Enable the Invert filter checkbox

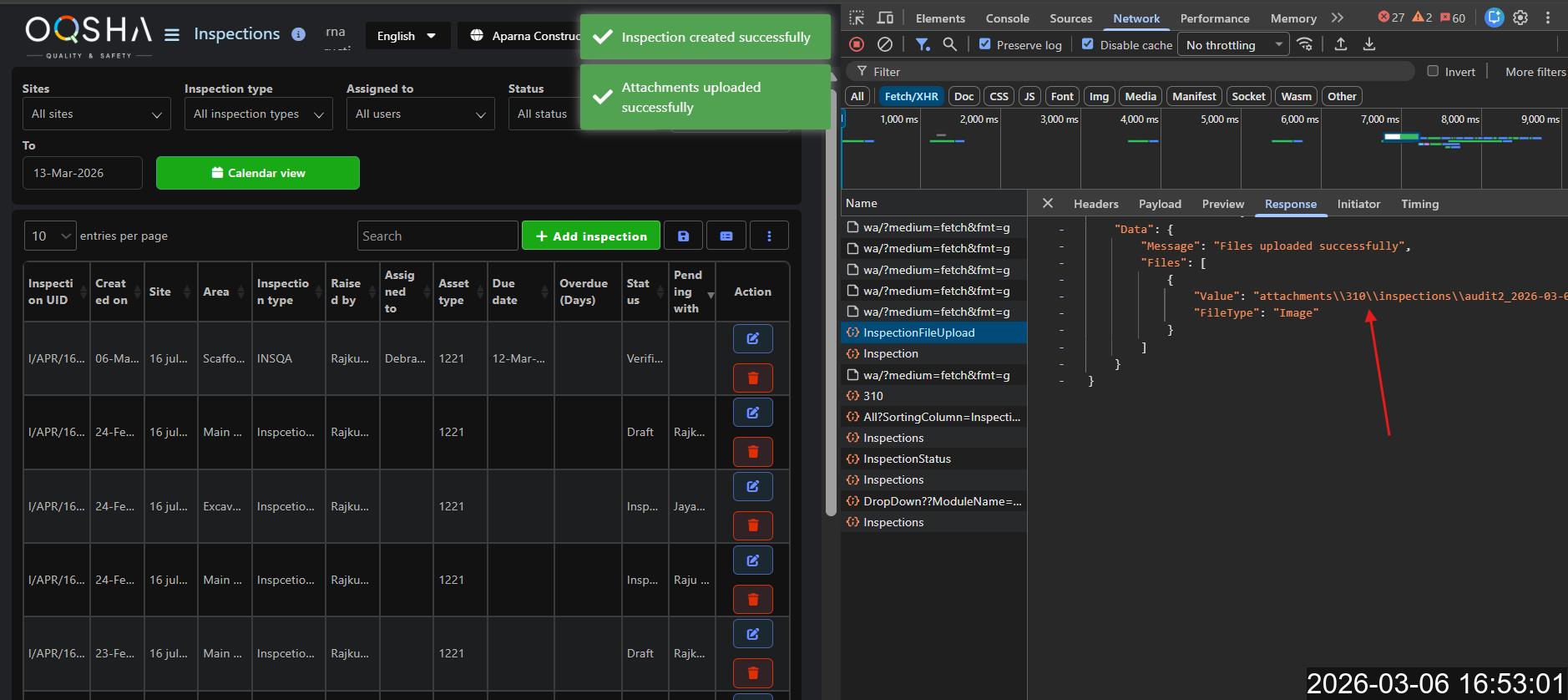(1433, 72)
